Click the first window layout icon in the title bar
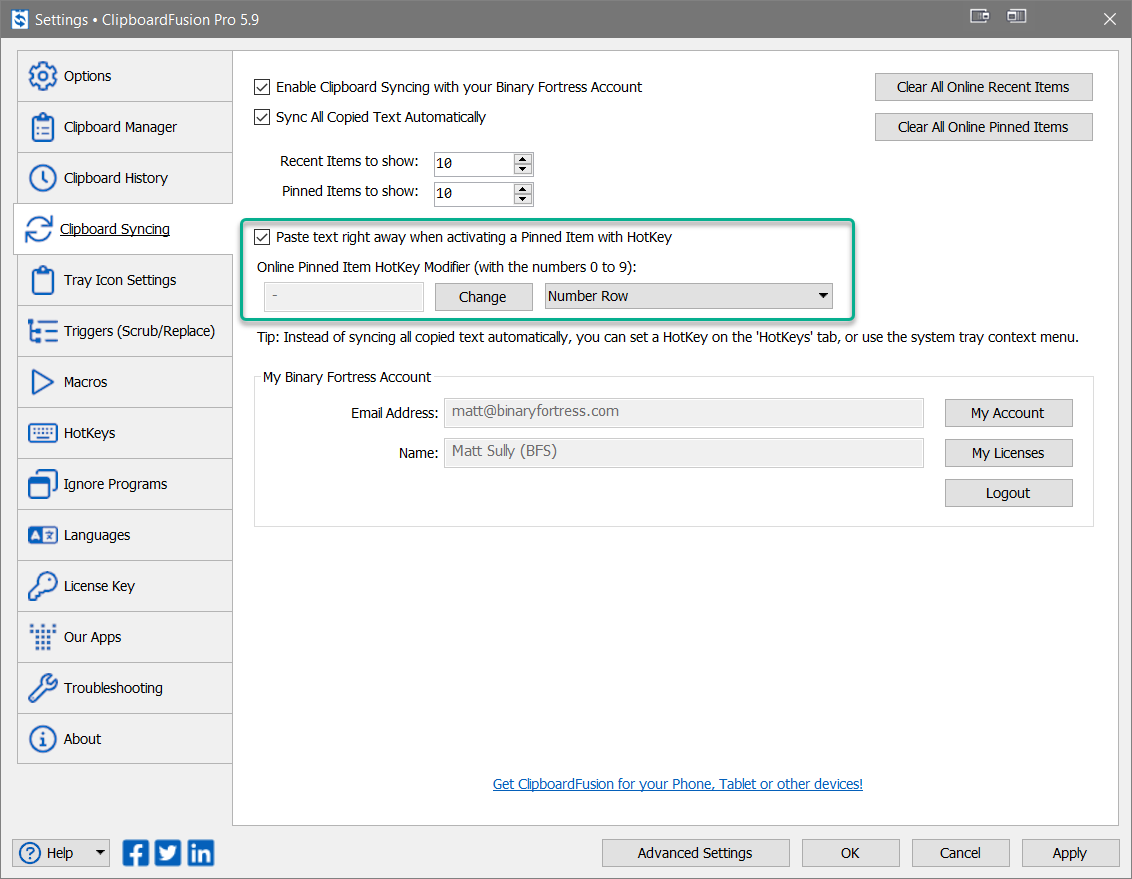The image size is (1132, 879). pyautogui.click(x=980, y=16)
